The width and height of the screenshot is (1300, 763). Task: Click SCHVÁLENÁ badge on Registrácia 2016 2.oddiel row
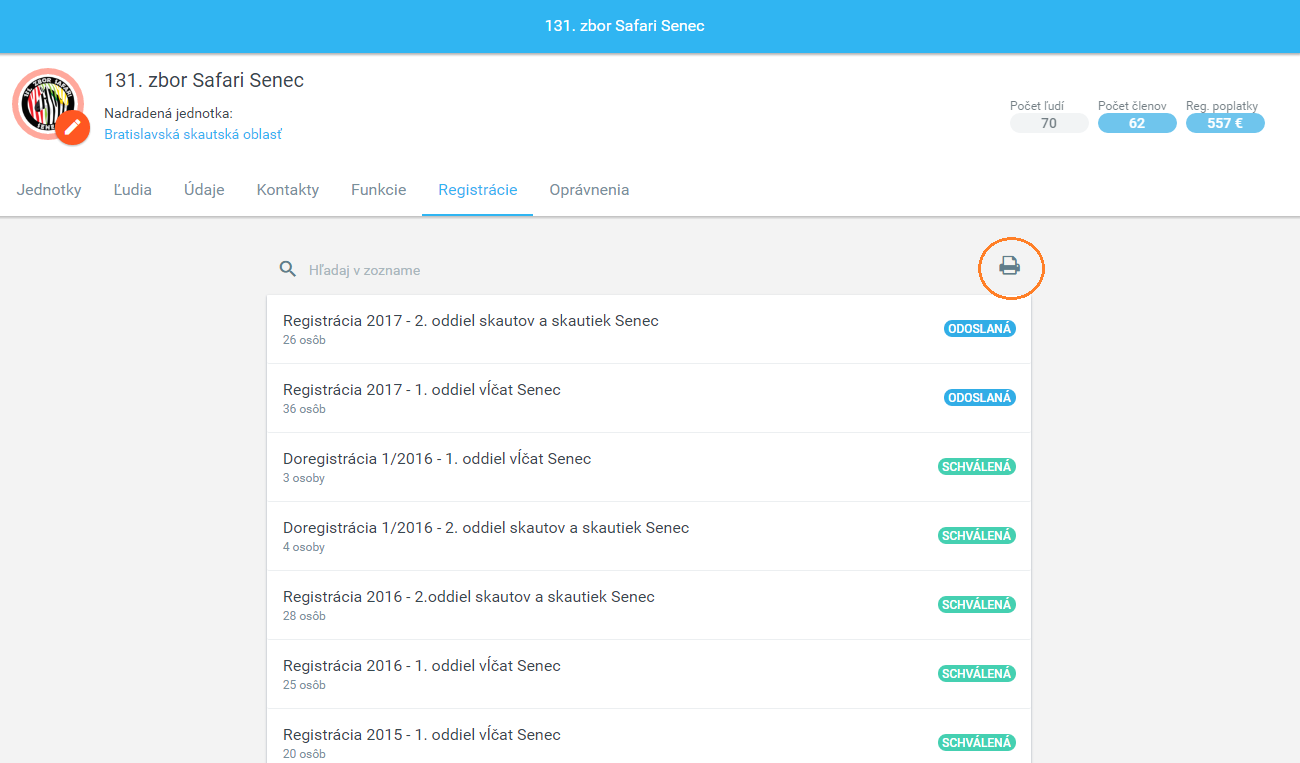[x=977, y=605]
